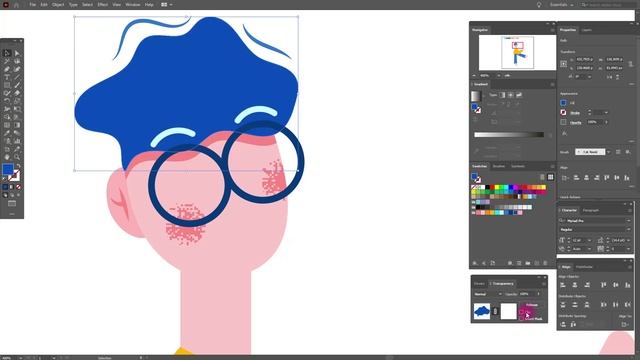Flip the selection horizontally in Transform
The image size is (640, 360).
tap(610, 77)
